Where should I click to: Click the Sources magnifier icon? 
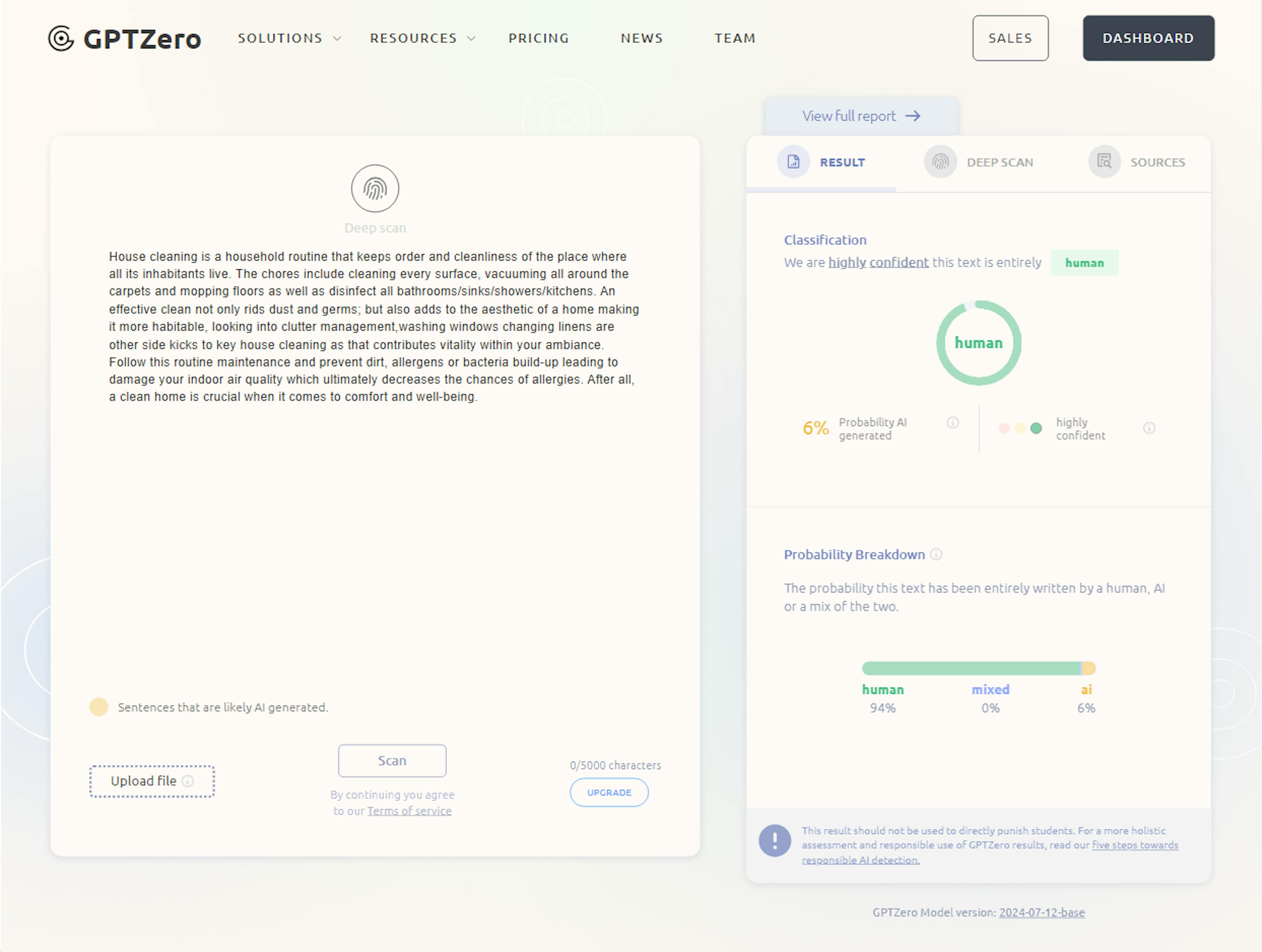(1104, 161)
